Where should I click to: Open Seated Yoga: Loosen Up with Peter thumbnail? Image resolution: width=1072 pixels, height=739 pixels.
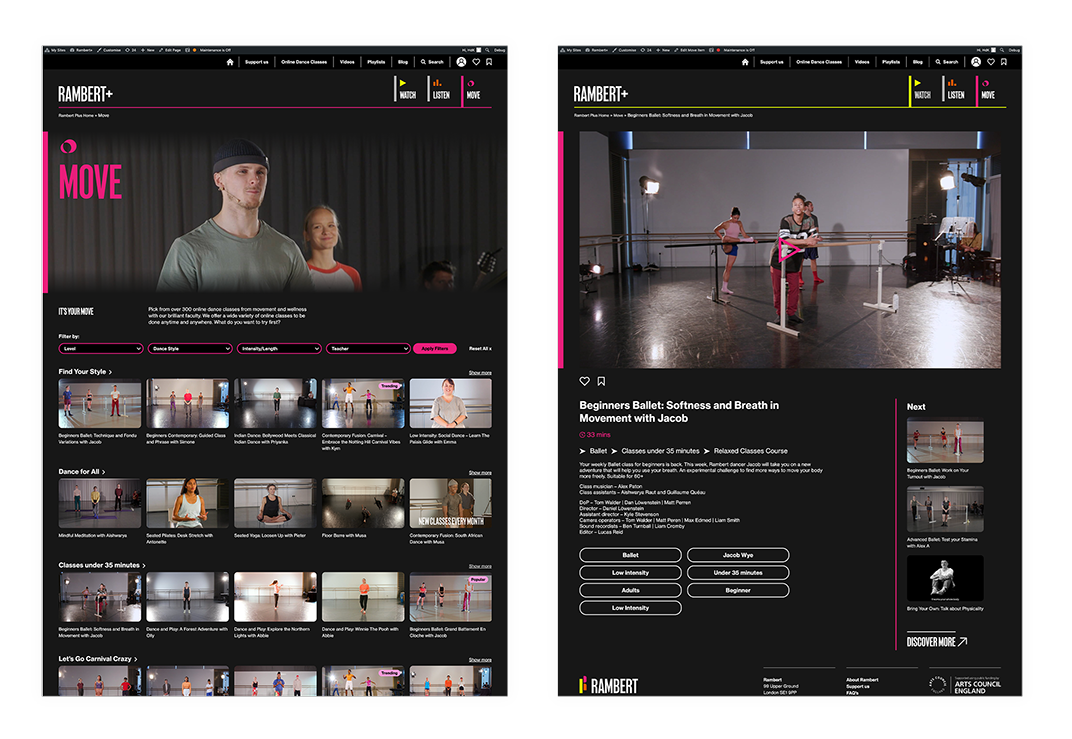(x=276, y=503)
